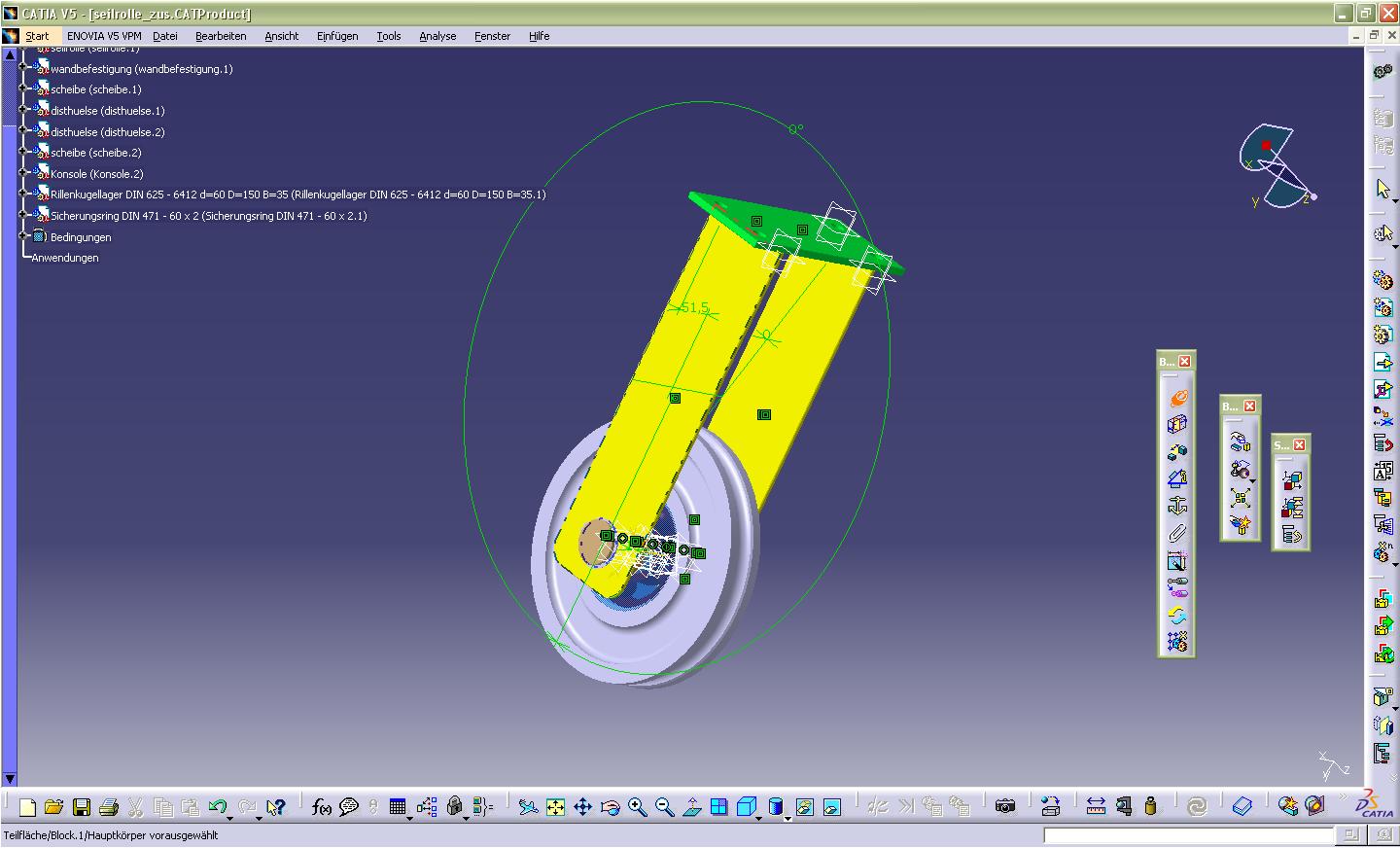
Task: Create a new document with the New icon
Action: [27, 807]
